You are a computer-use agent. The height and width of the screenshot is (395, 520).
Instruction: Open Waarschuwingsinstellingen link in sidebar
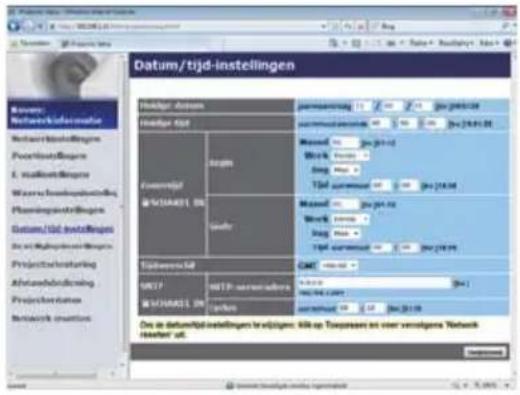tap(64, 193)
